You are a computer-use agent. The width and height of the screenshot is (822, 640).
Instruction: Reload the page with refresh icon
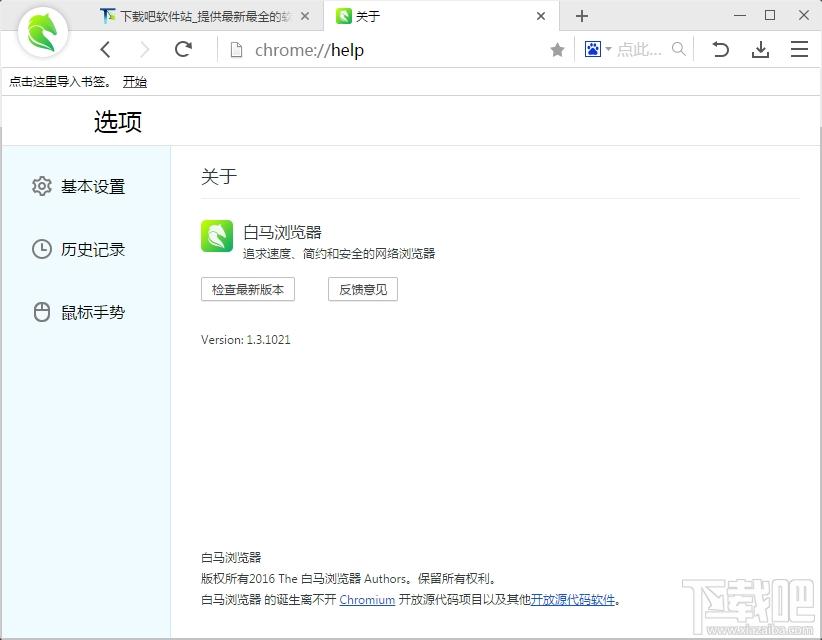[183, 49]
